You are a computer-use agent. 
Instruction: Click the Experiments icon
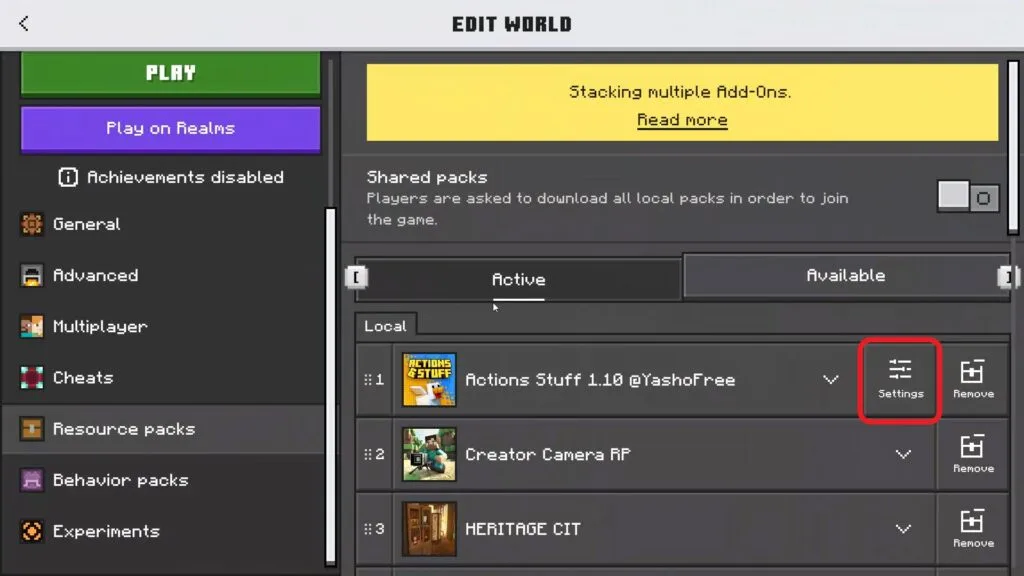(31, 531)
